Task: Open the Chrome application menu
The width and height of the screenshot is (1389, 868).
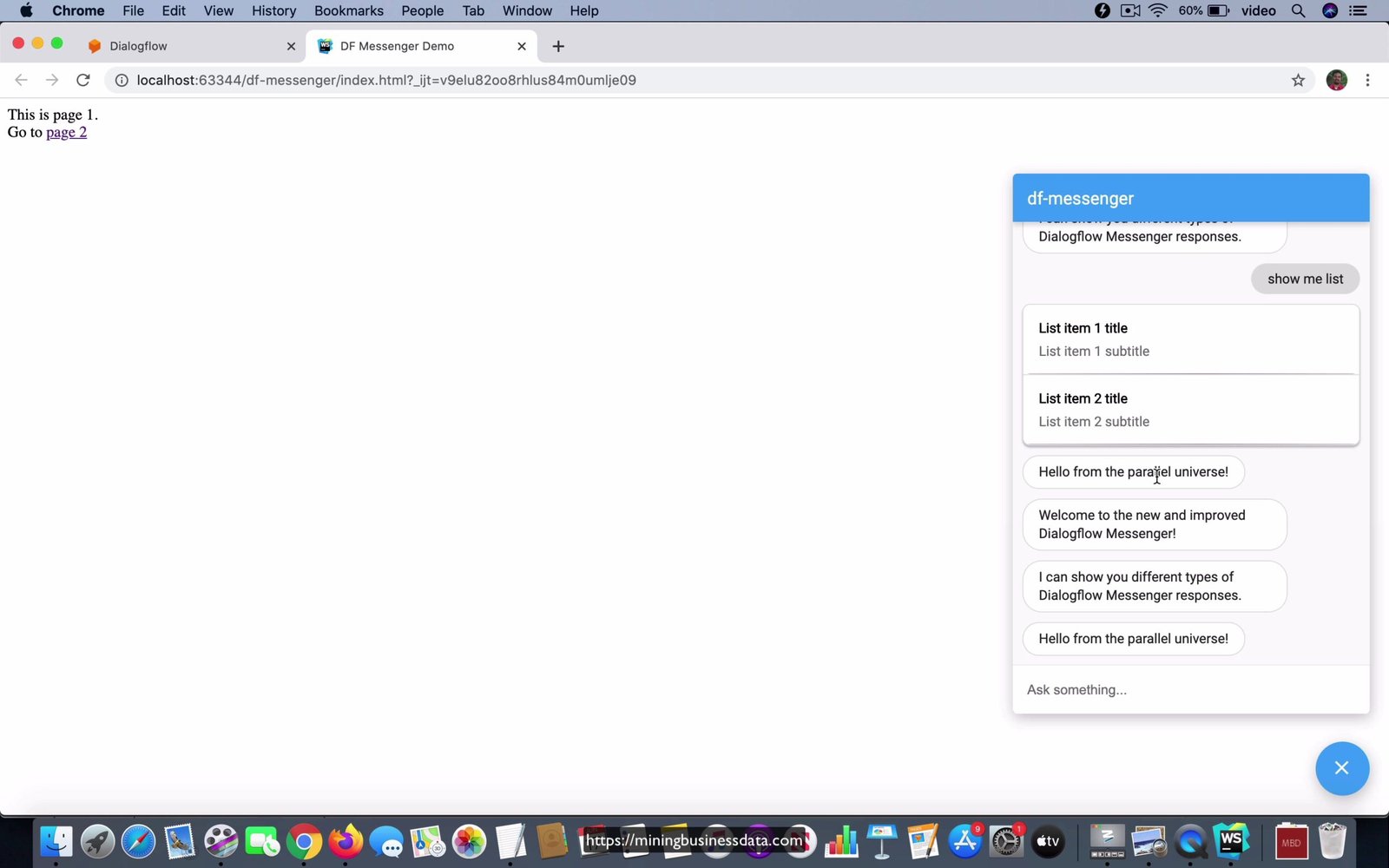Action: click(x=78, y=10)
